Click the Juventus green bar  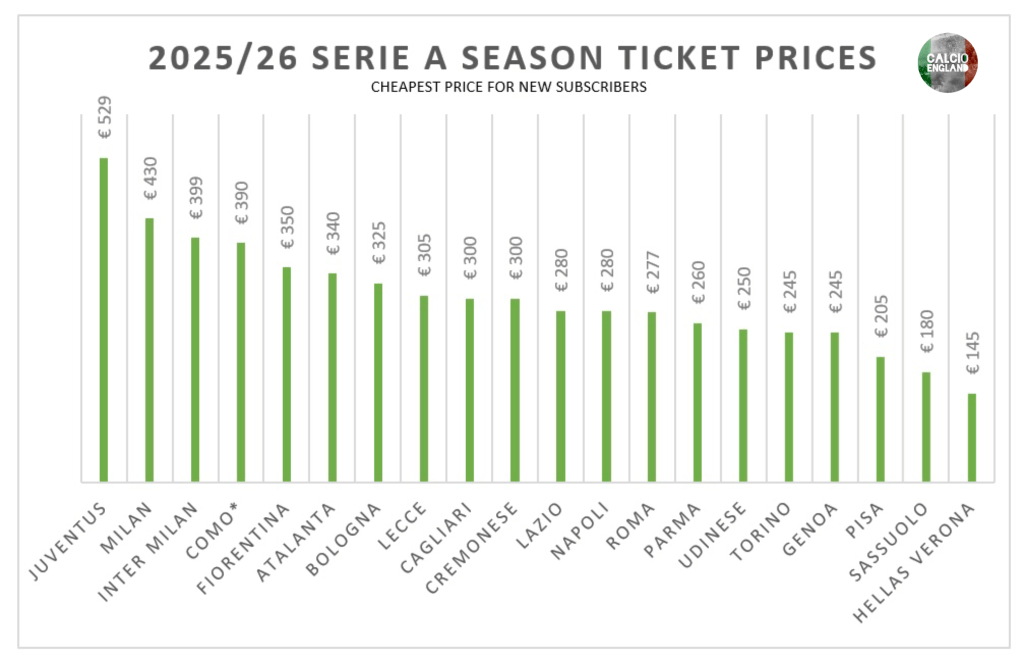[x=103, y=320]
